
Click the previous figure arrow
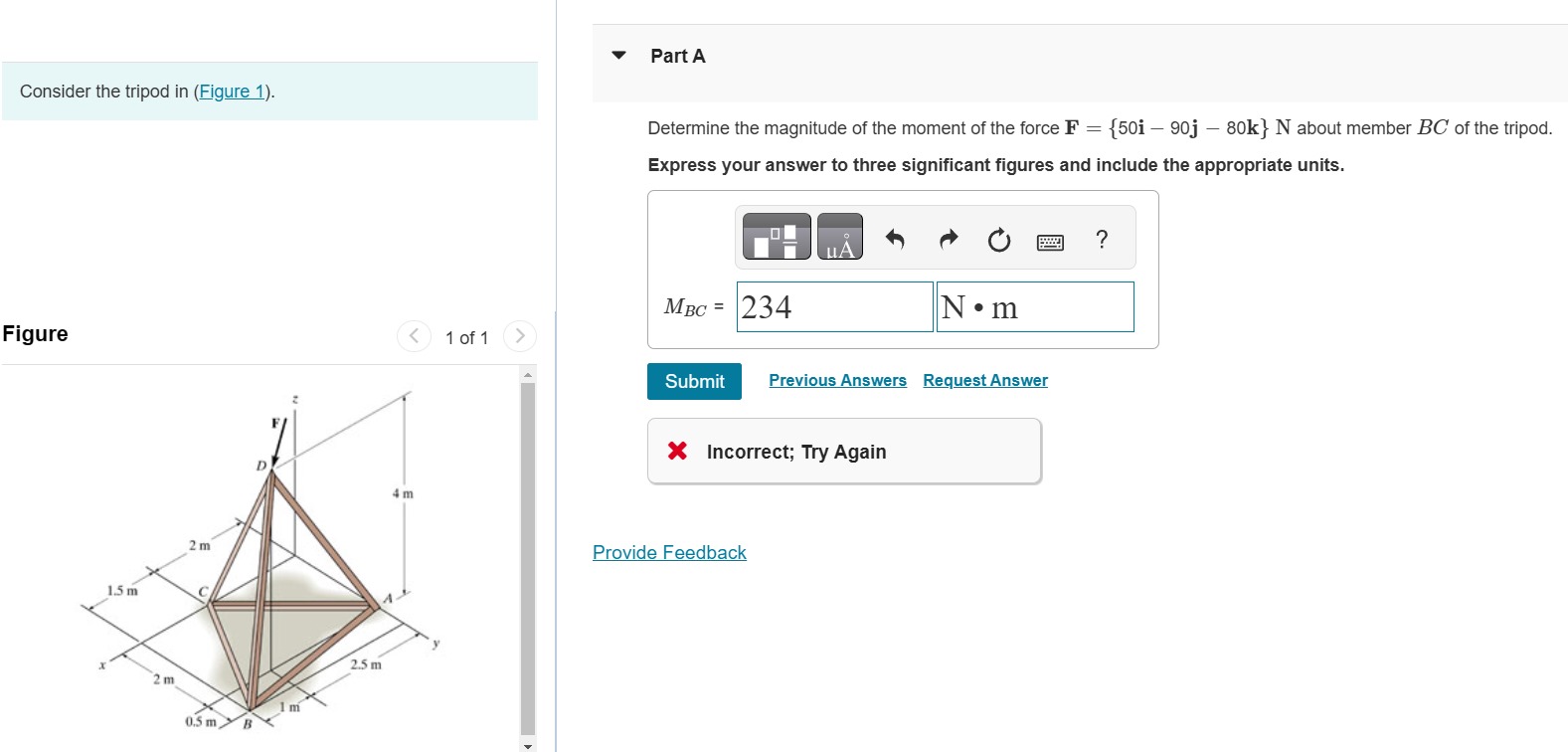click(414, 336)
